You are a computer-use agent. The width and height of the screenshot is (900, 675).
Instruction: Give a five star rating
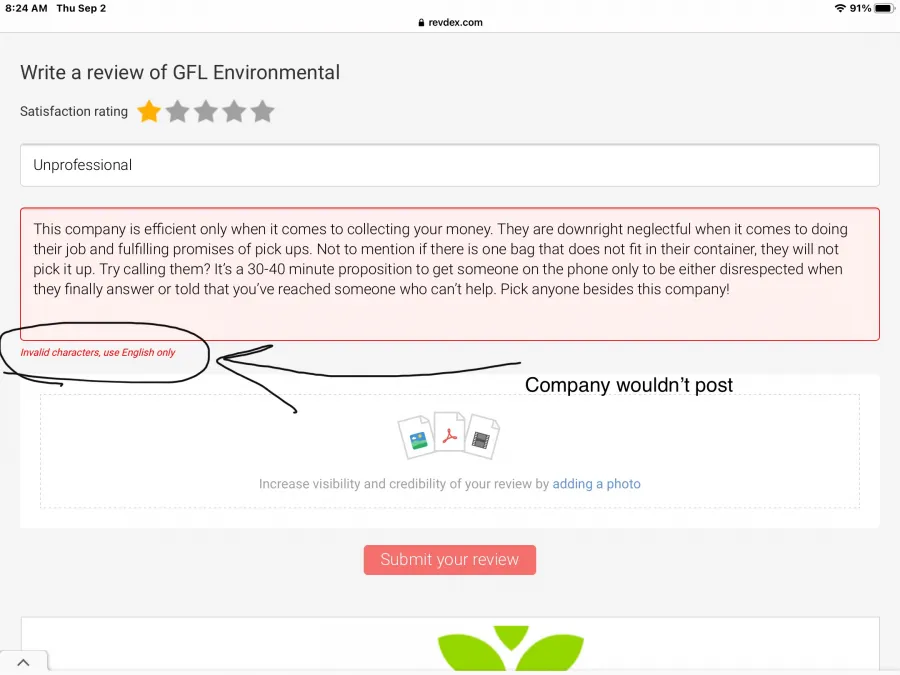(x=262, y=111)
